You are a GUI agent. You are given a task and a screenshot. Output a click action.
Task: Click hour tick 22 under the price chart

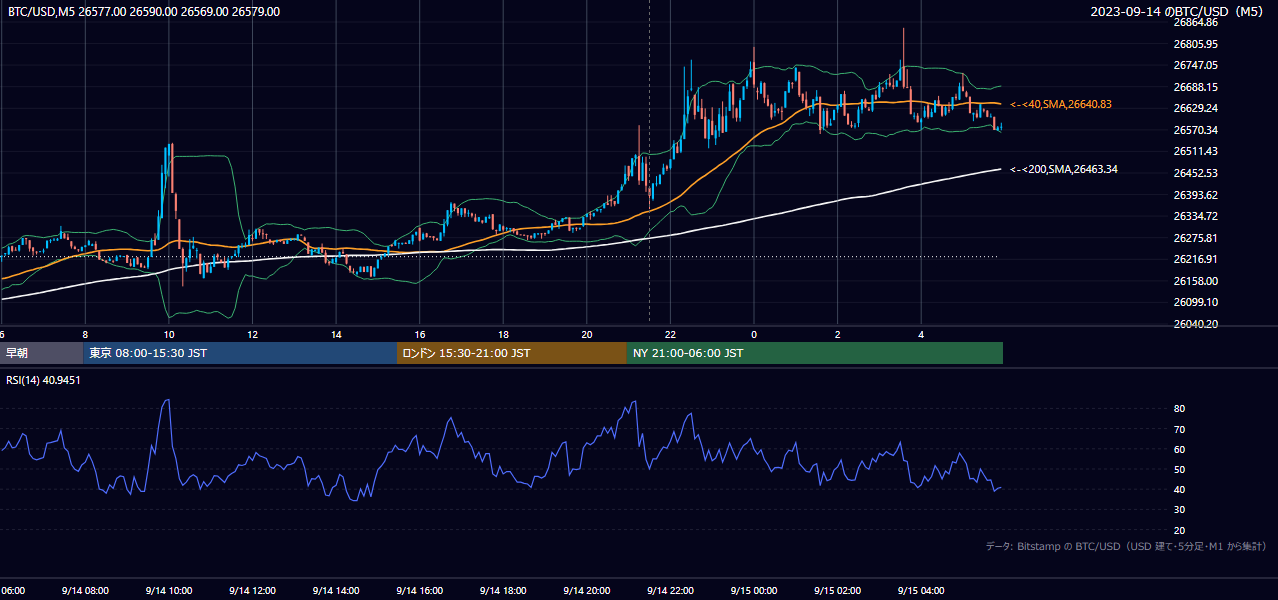point(670,334)
